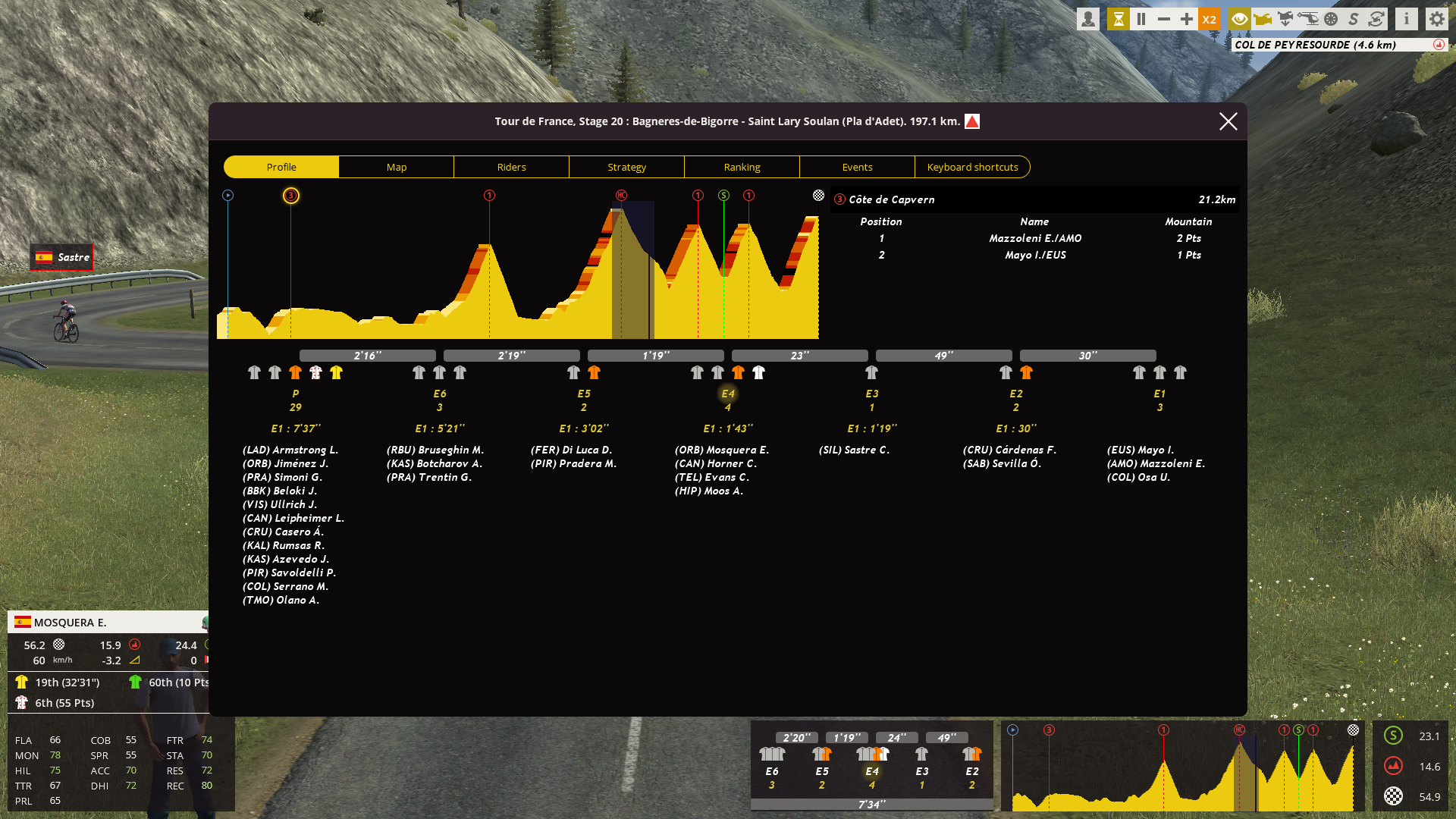Open the Strategy tab

click(627, 167)
